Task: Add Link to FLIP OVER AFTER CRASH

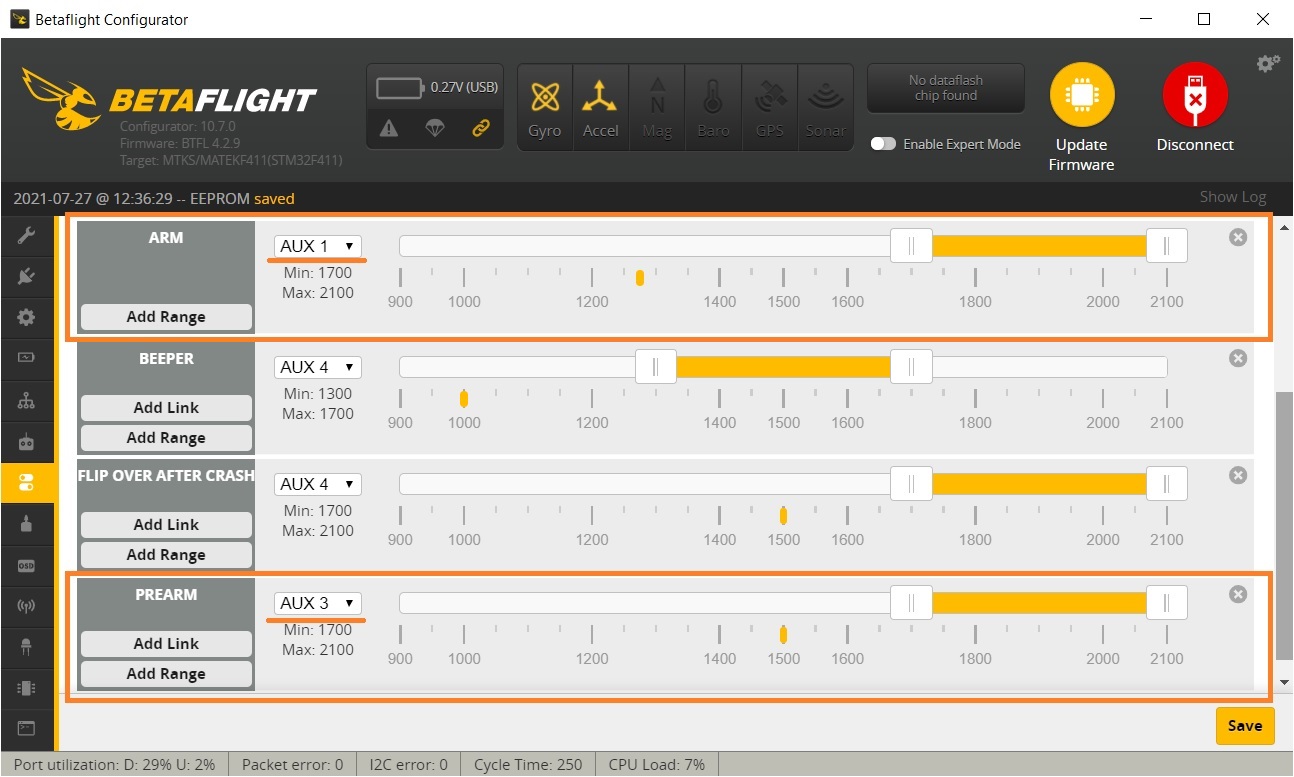Action: 166,525
